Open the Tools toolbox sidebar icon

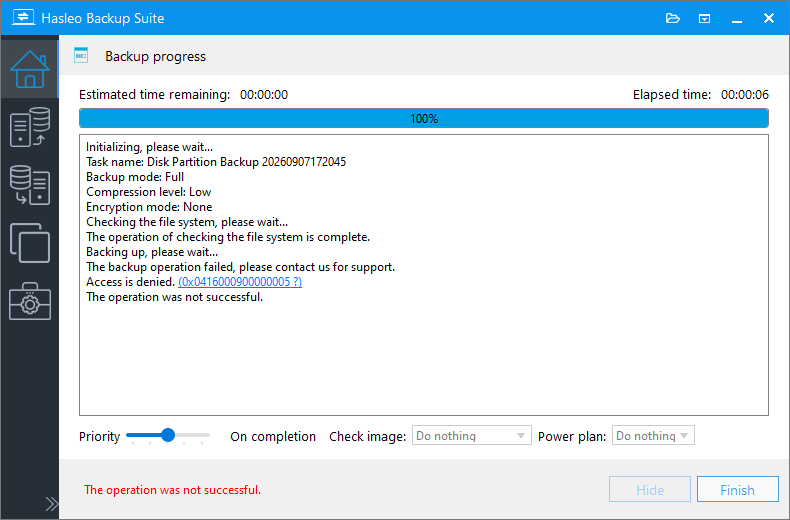30,301
